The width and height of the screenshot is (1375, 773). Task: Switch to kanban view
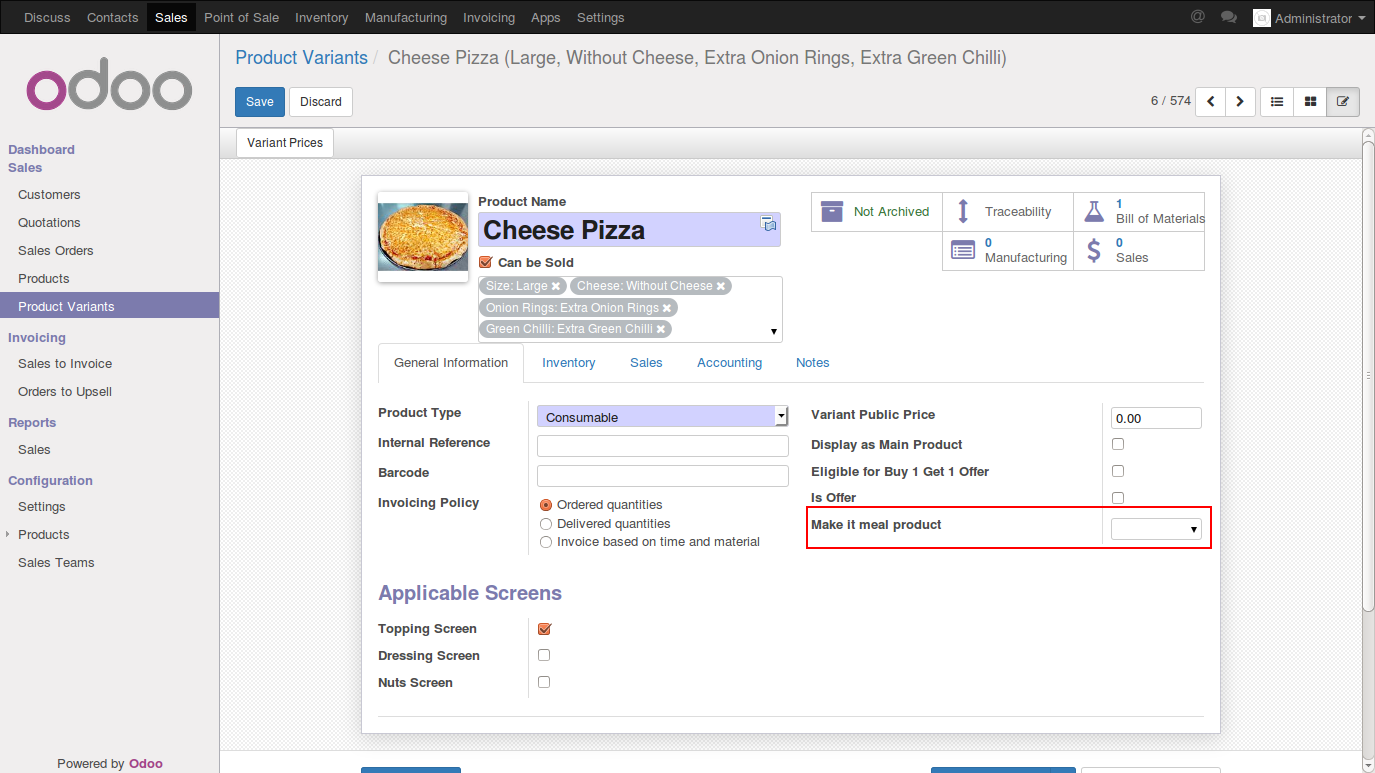(x=1310, y=101)
